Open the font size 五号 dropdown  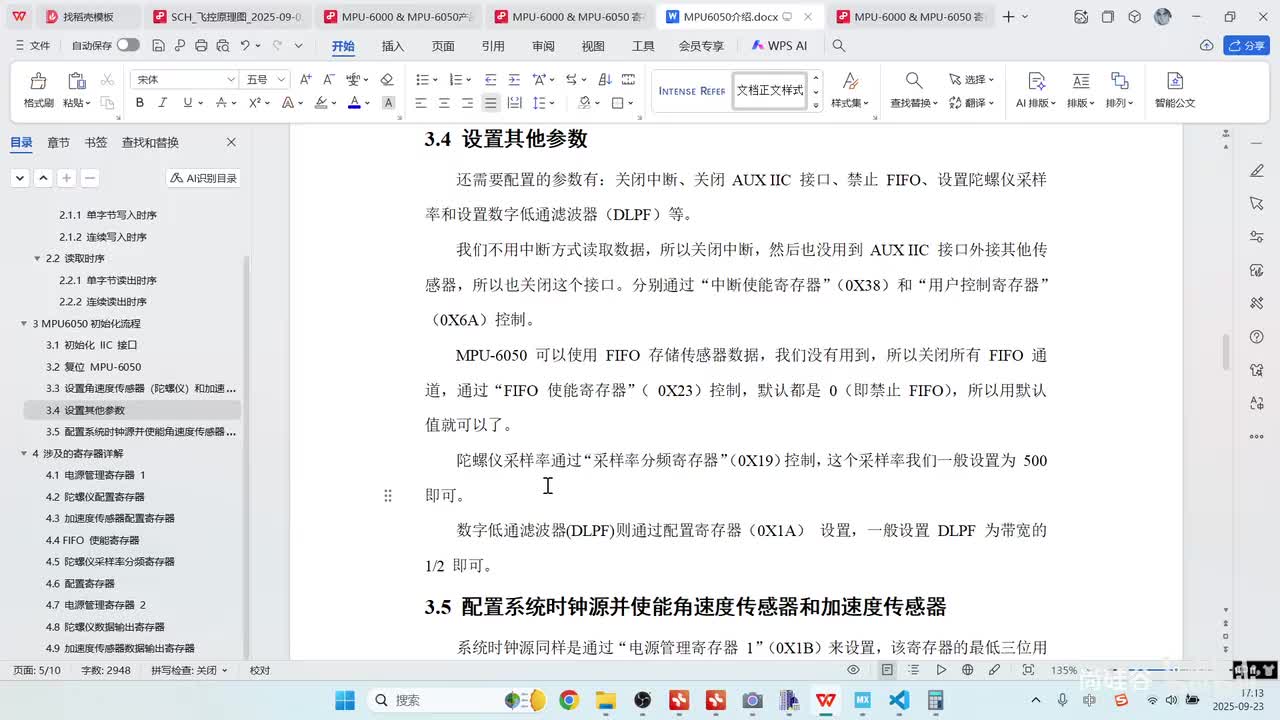282,79
